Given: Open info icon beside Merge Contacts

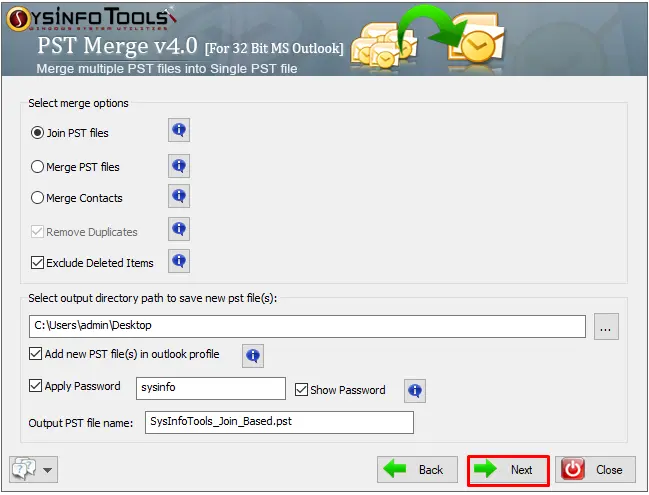Looking at the screenshot, I should tap(179, 196).
